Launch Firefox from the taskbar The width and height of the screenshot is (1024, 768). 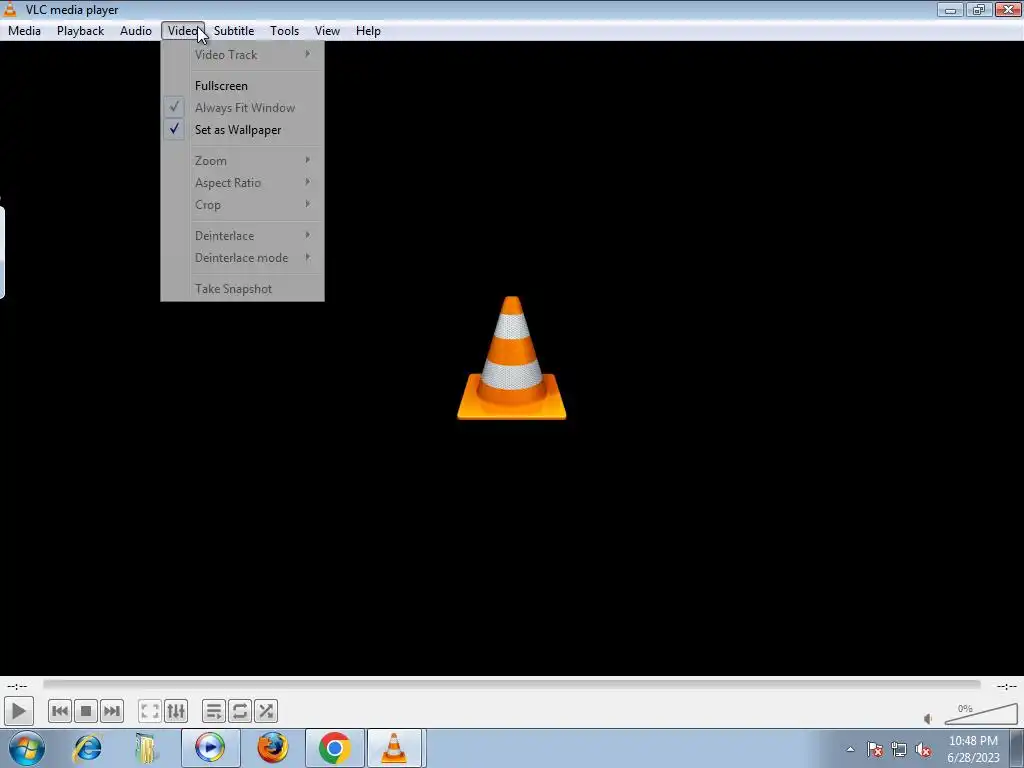coord(272,748)
